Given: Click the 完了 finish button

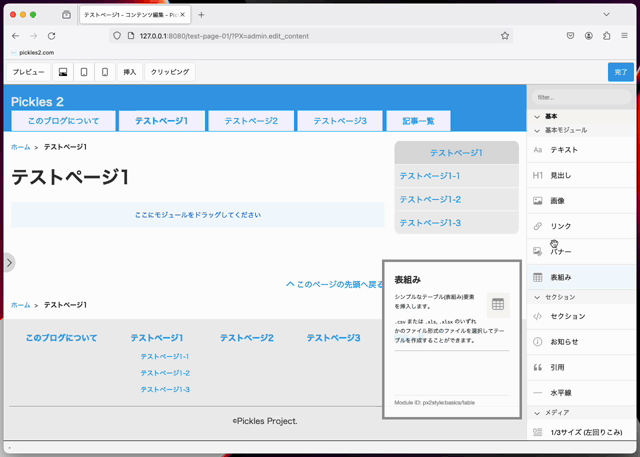Looking at the screenshot, I should point(620,72).
